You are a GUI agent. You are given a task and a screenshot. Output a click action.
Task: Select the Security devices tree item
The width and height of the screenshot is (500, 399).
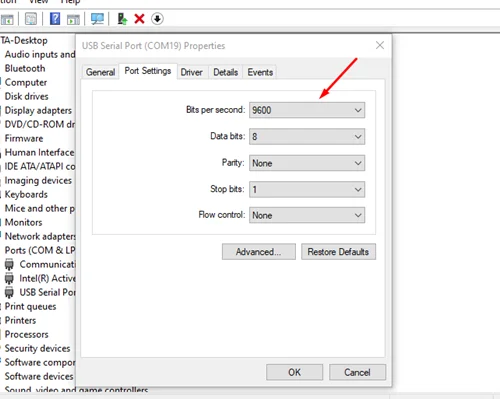pyautogui.click(x=38, y=348)
